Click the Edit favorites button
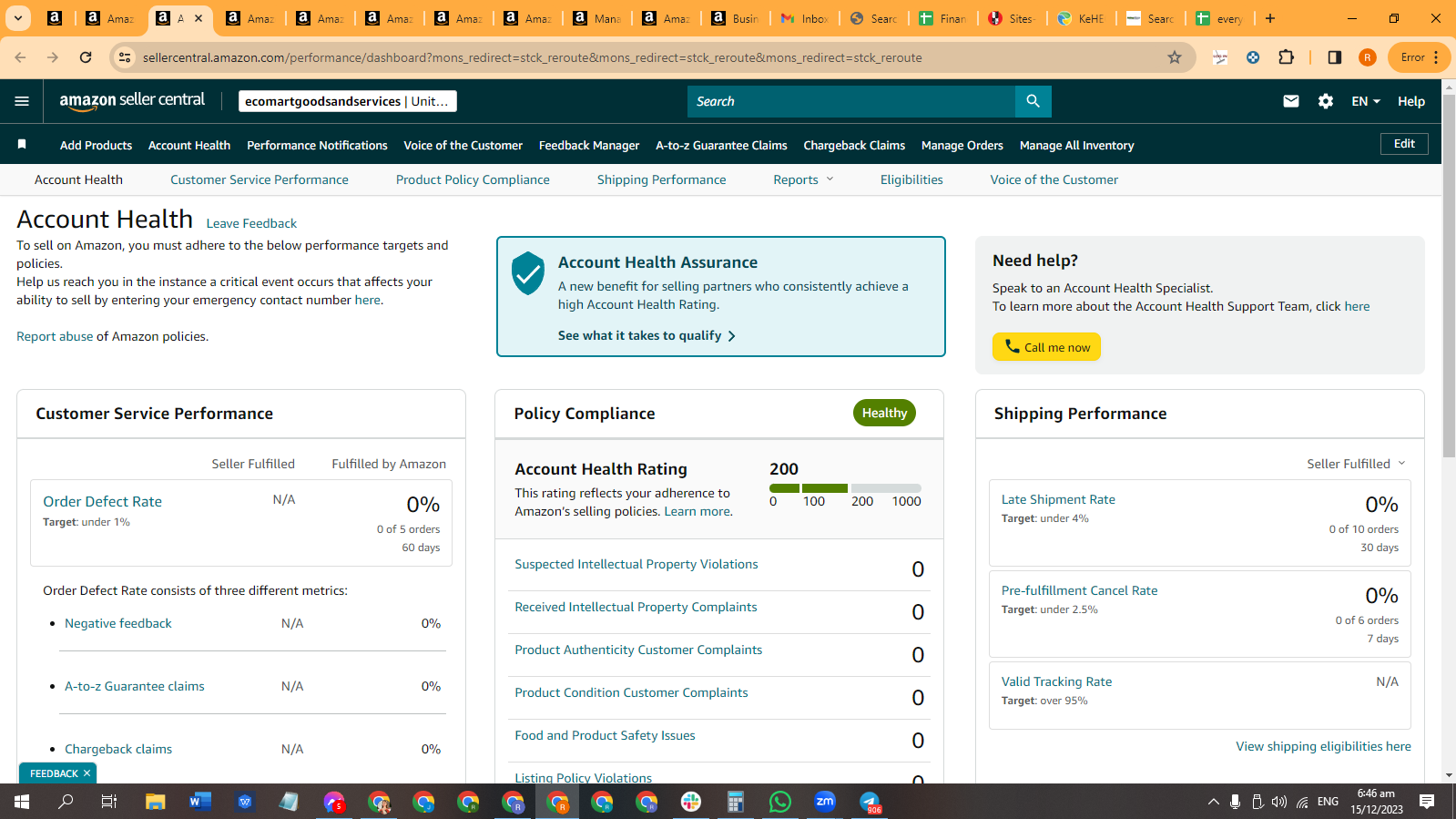Screen dimensions: 1456x819 pyautogui.click(x=1404, y=144)
